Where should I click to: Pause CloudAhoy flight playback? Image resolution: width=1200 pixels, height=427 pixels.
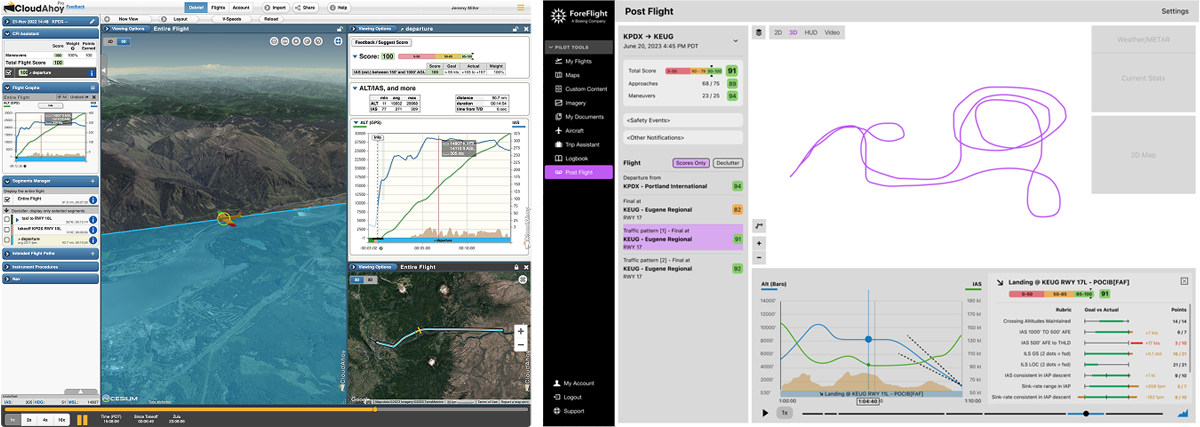pos(83,419)
